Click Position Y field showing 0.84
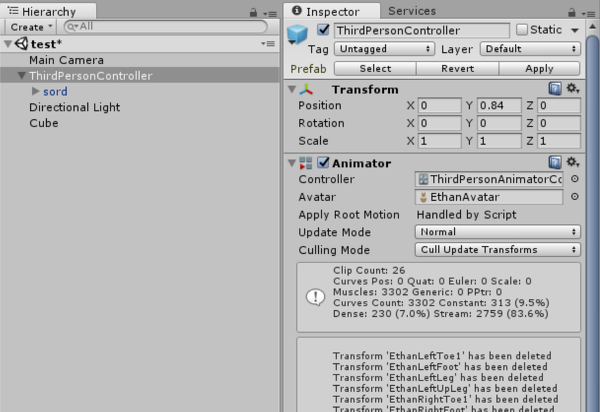This screenshot has height=412, width=600. point(499,105)
